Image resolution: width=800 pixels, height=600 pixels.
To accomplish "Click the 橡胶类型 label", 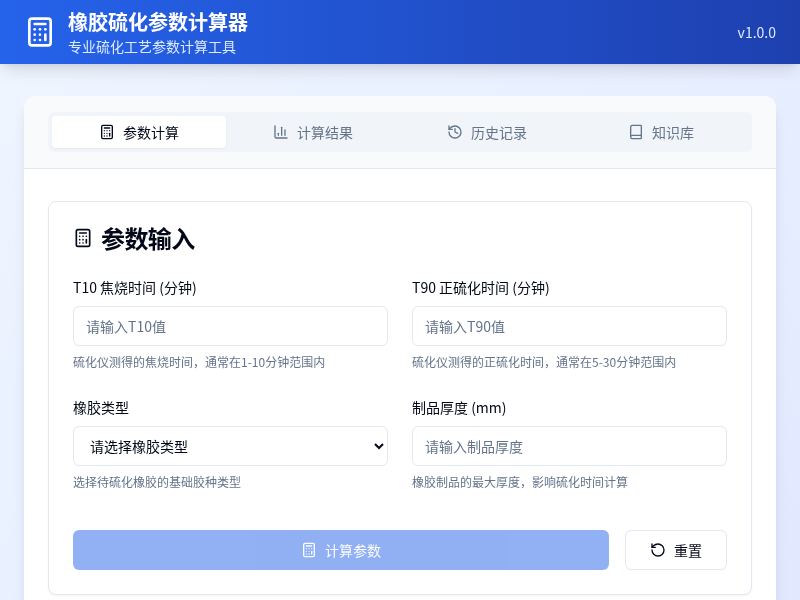I will point(101,408).
